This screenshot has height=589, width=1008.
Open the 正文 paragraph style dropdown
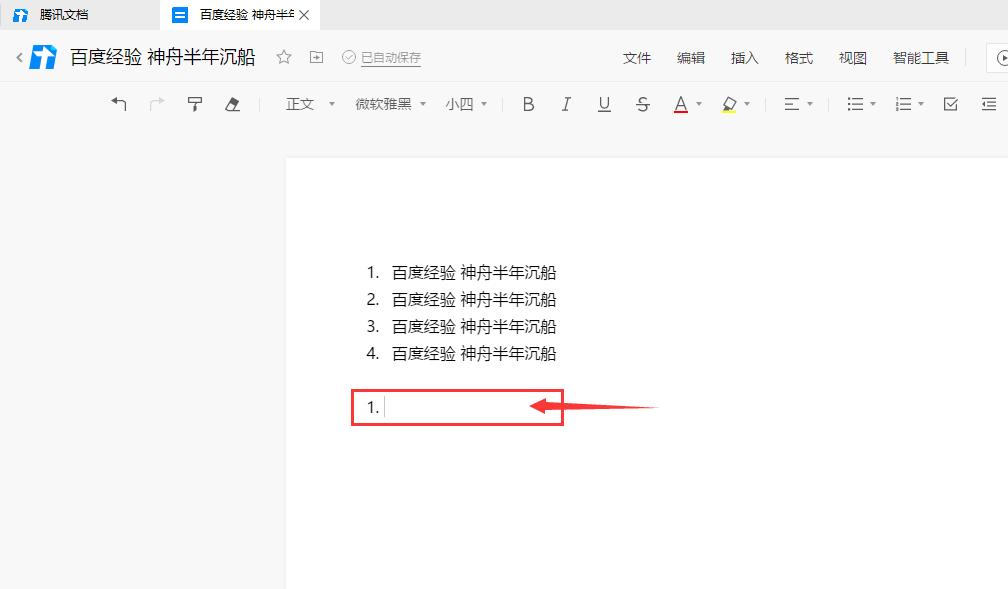[x=307, y=103]
